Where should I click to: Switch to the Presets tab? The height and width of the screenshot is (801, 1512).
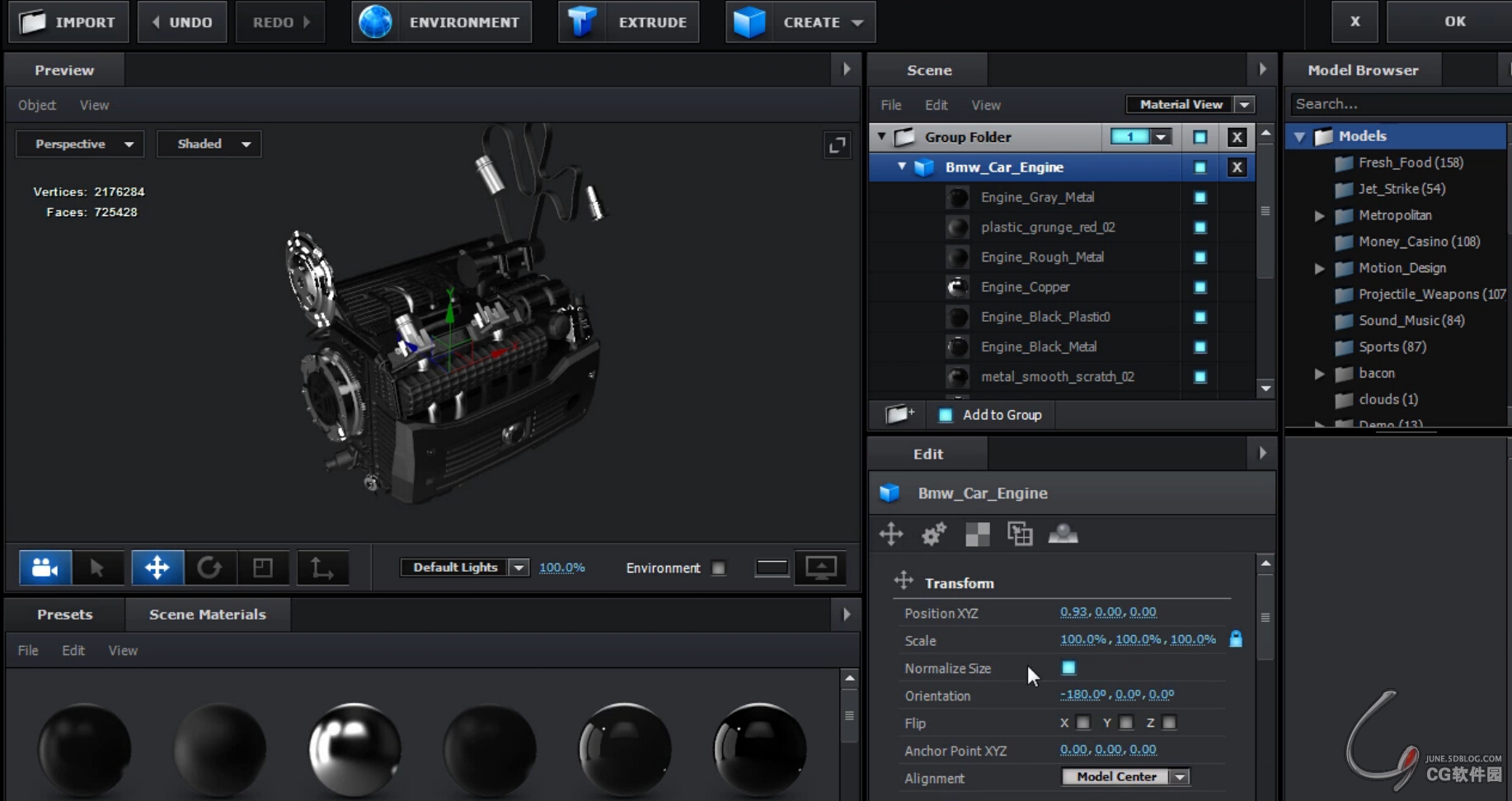tap(64, 615)
